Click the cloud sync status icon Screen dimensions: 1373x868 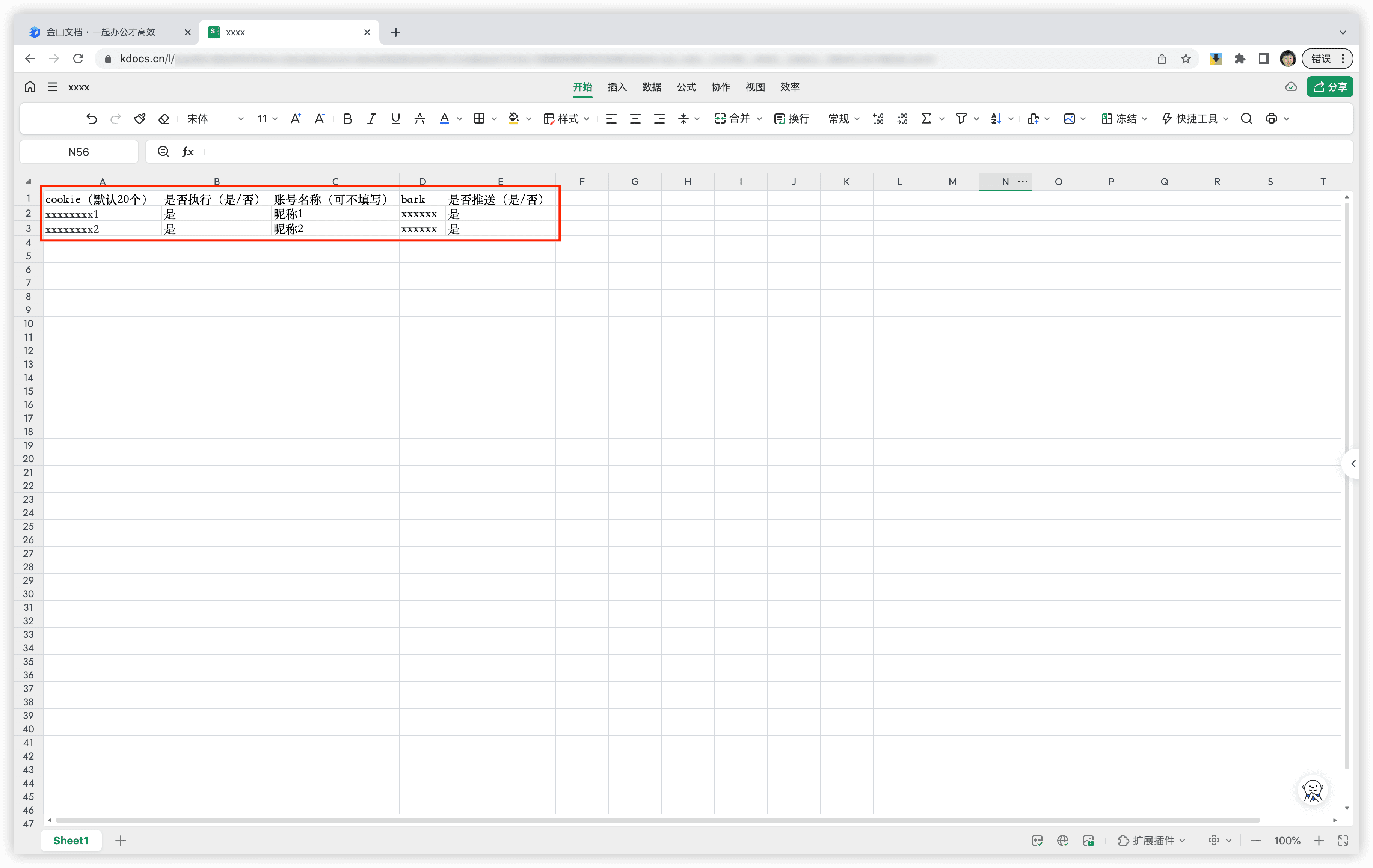pos(1291,87)
